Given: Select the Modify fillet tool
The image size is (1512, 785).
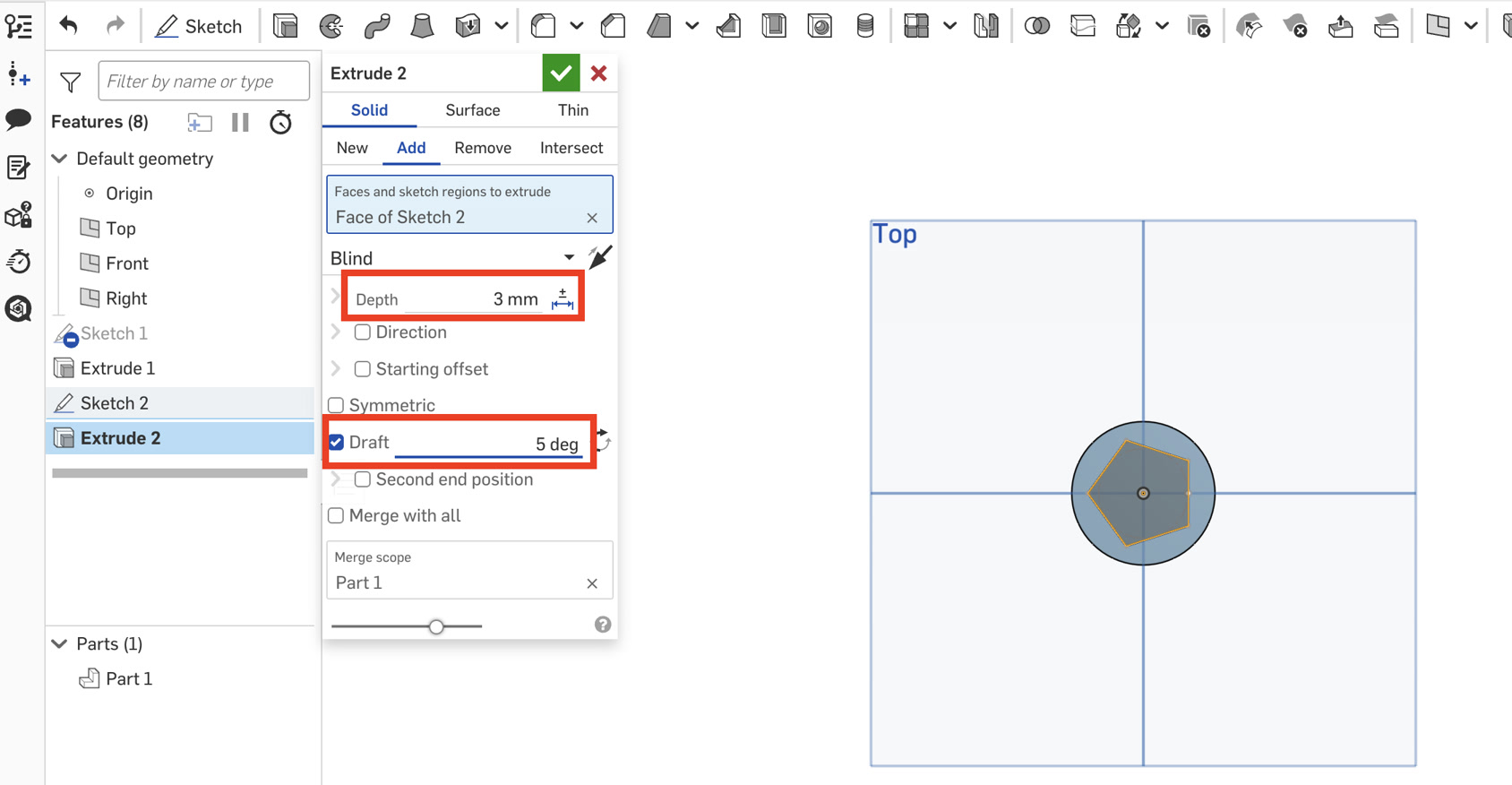Looking at the screenshot, I should [1249, 26].
